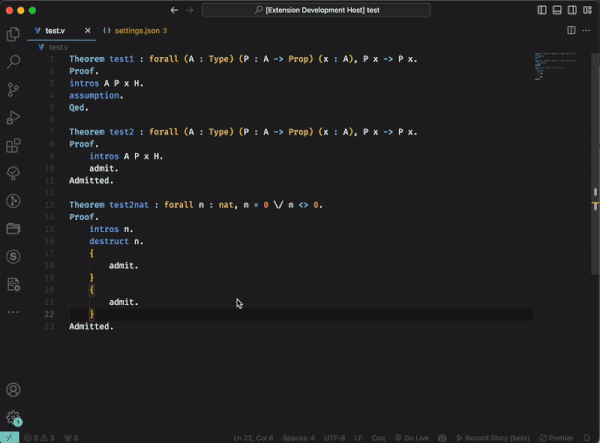Open the Search view in the activity bar
The width and height of the screenshot is (600, 443).
[13, 62]
